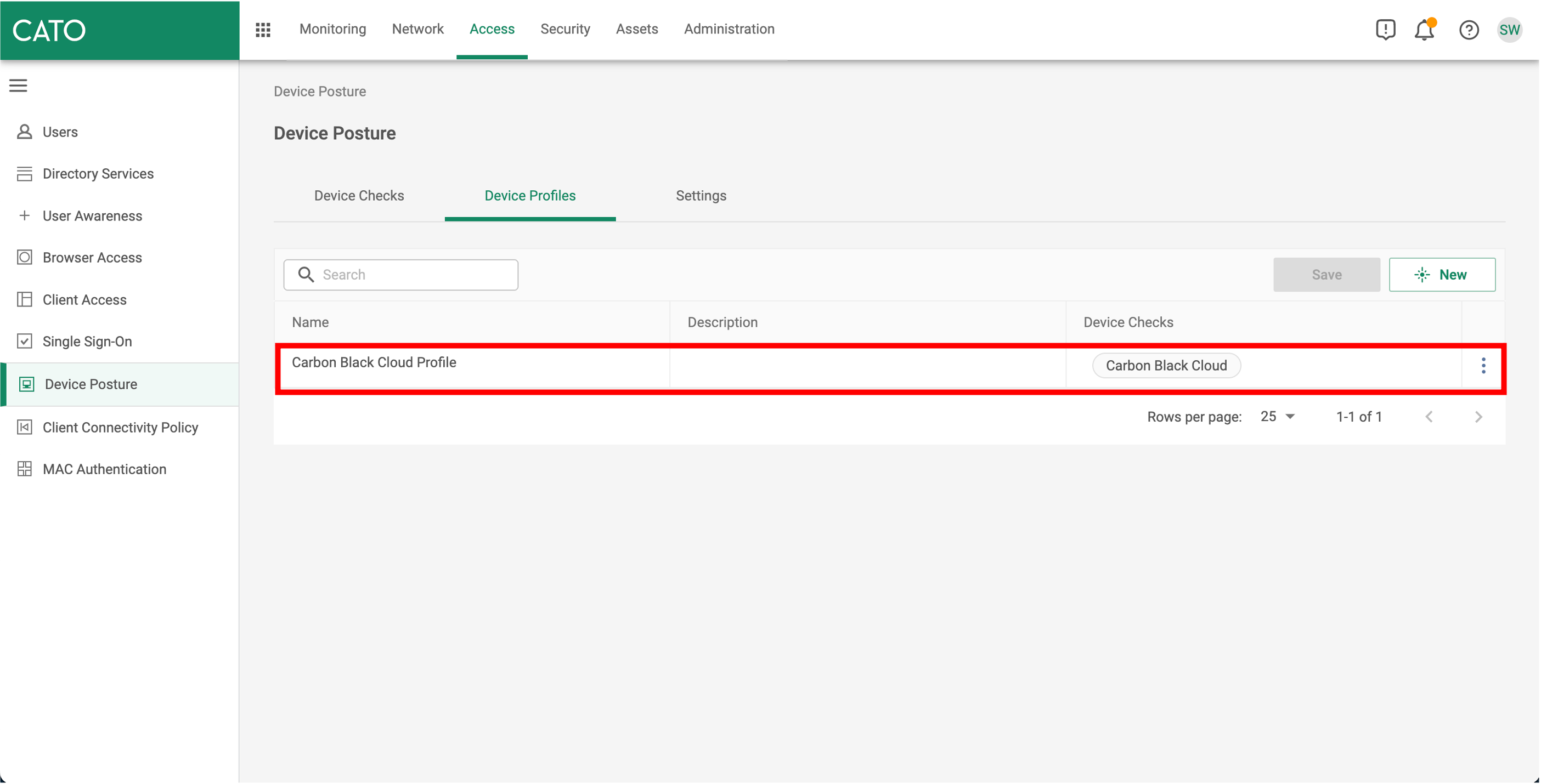Open the Security menu
Image resolution: width=1541 pixels, height=784 pixels.
pos(565,29)
